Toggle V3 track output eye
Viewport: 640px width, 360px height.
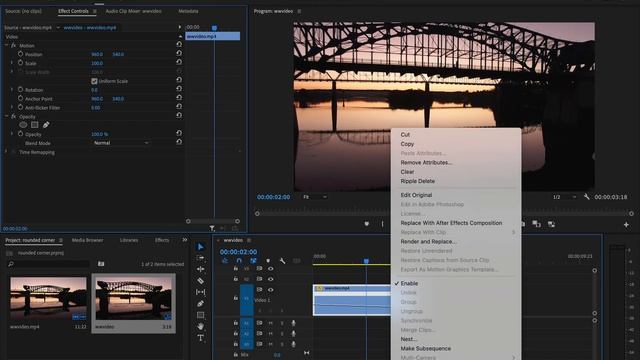270,269
